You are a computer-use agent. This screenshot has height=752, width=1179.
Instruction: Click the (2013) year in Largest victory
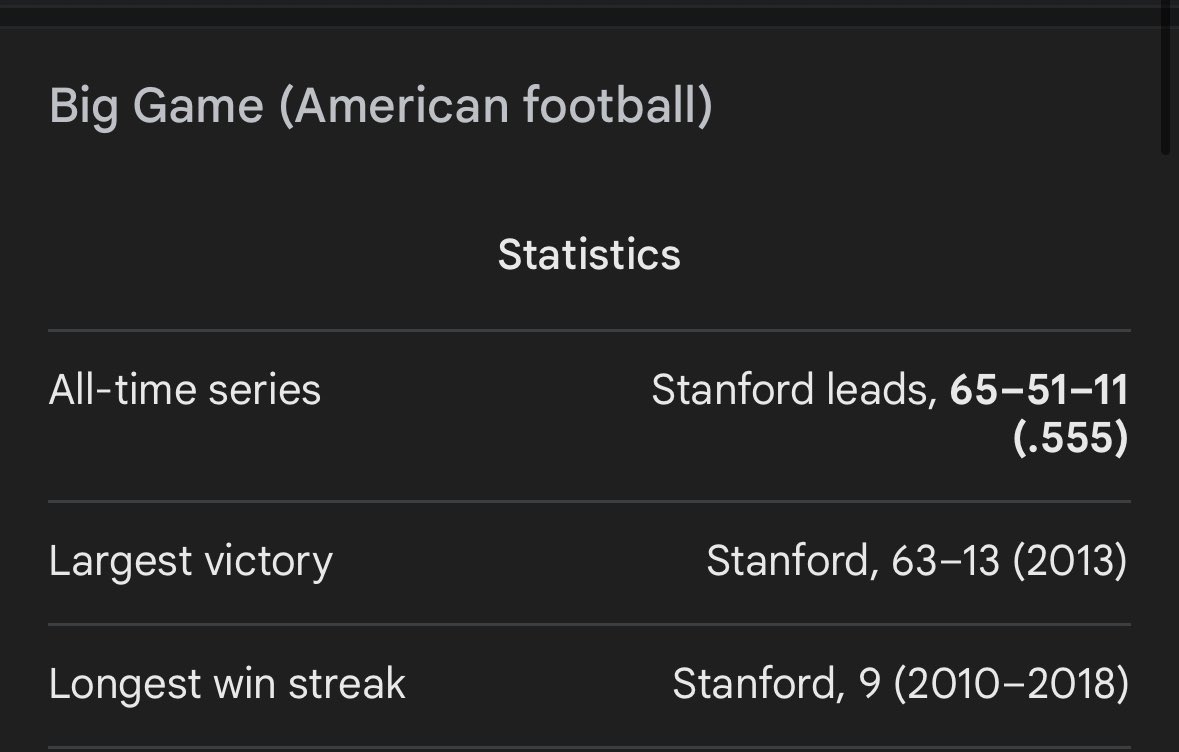coord(1071,561)
